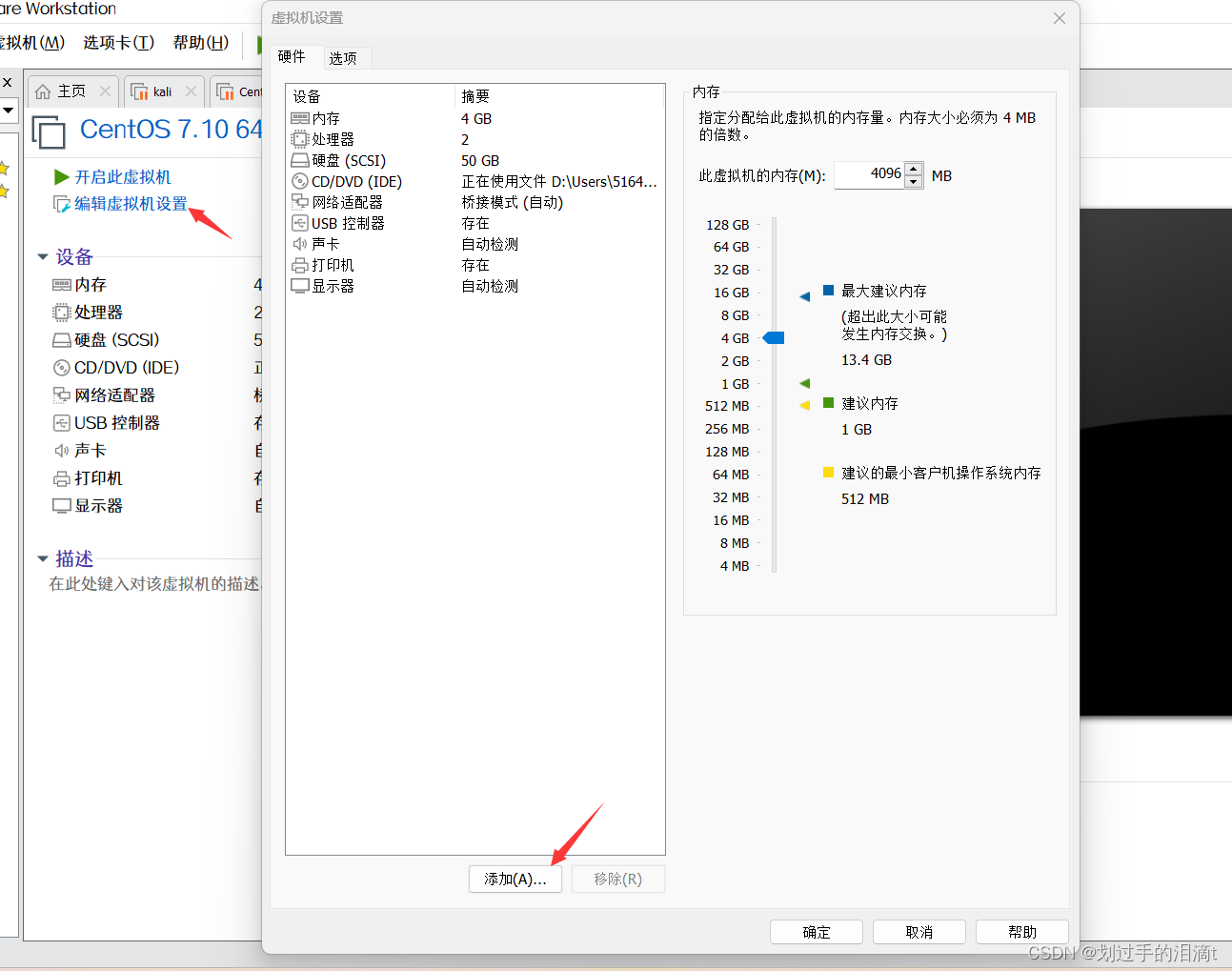
Task: Collapse the 描述 section
Action: (x=43, y=558)
